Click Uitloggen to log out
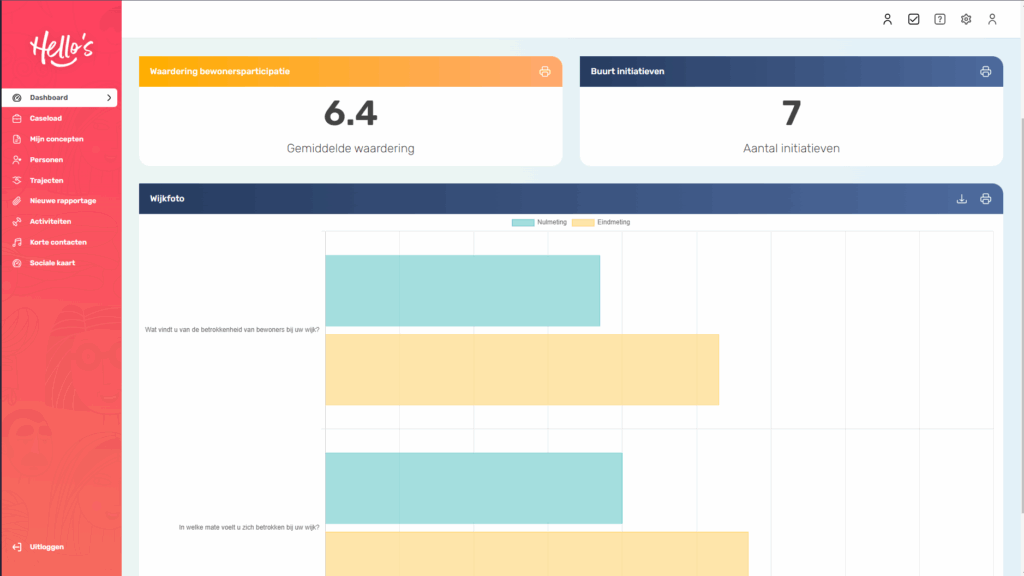Image resolution: width=1024 pixels, height=576 pixels. [46, 547]
